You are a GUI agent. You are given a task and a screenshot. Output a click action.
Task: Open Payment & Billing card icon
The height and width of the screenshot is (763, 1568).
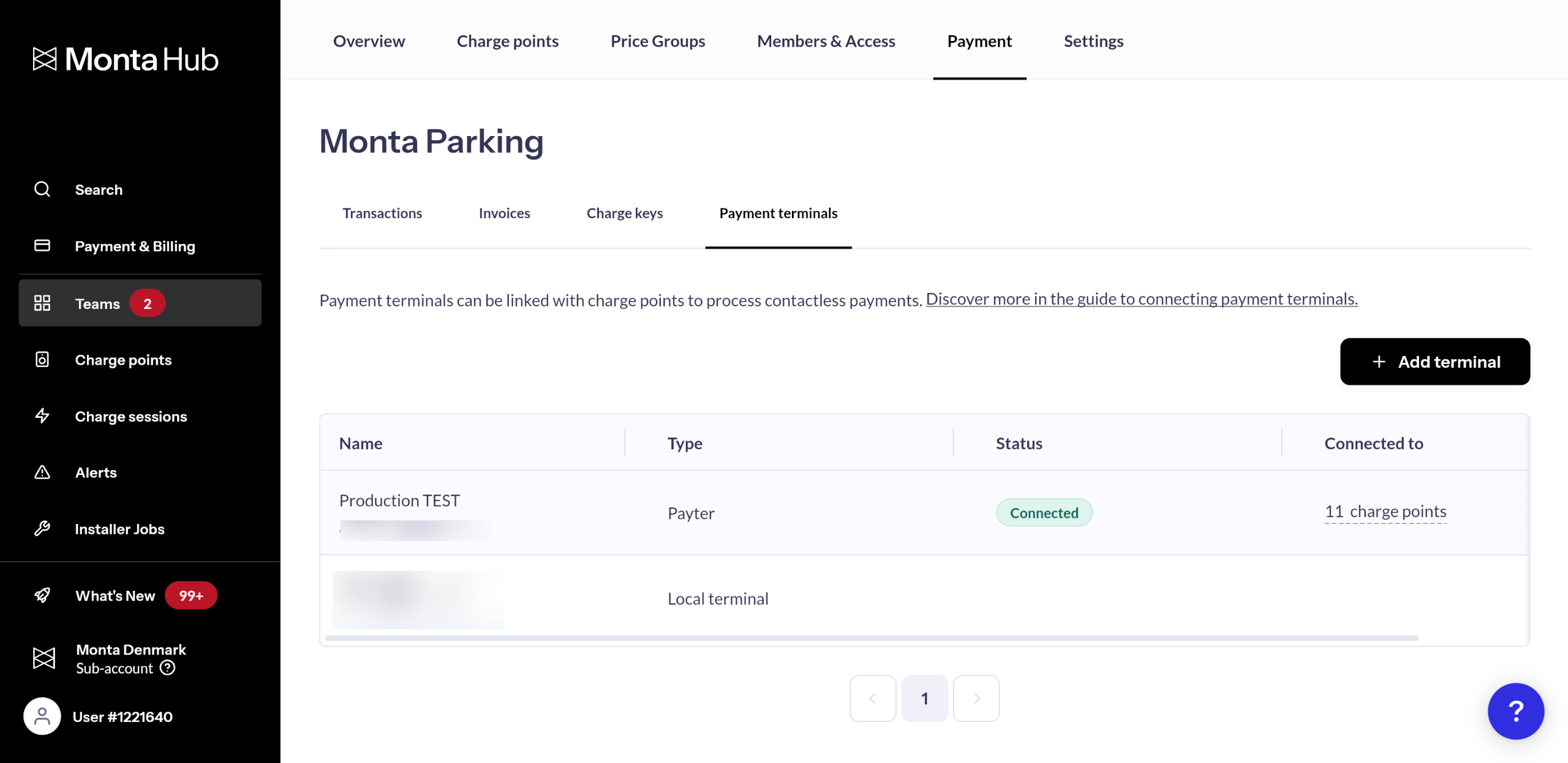(x=42, y=246)
